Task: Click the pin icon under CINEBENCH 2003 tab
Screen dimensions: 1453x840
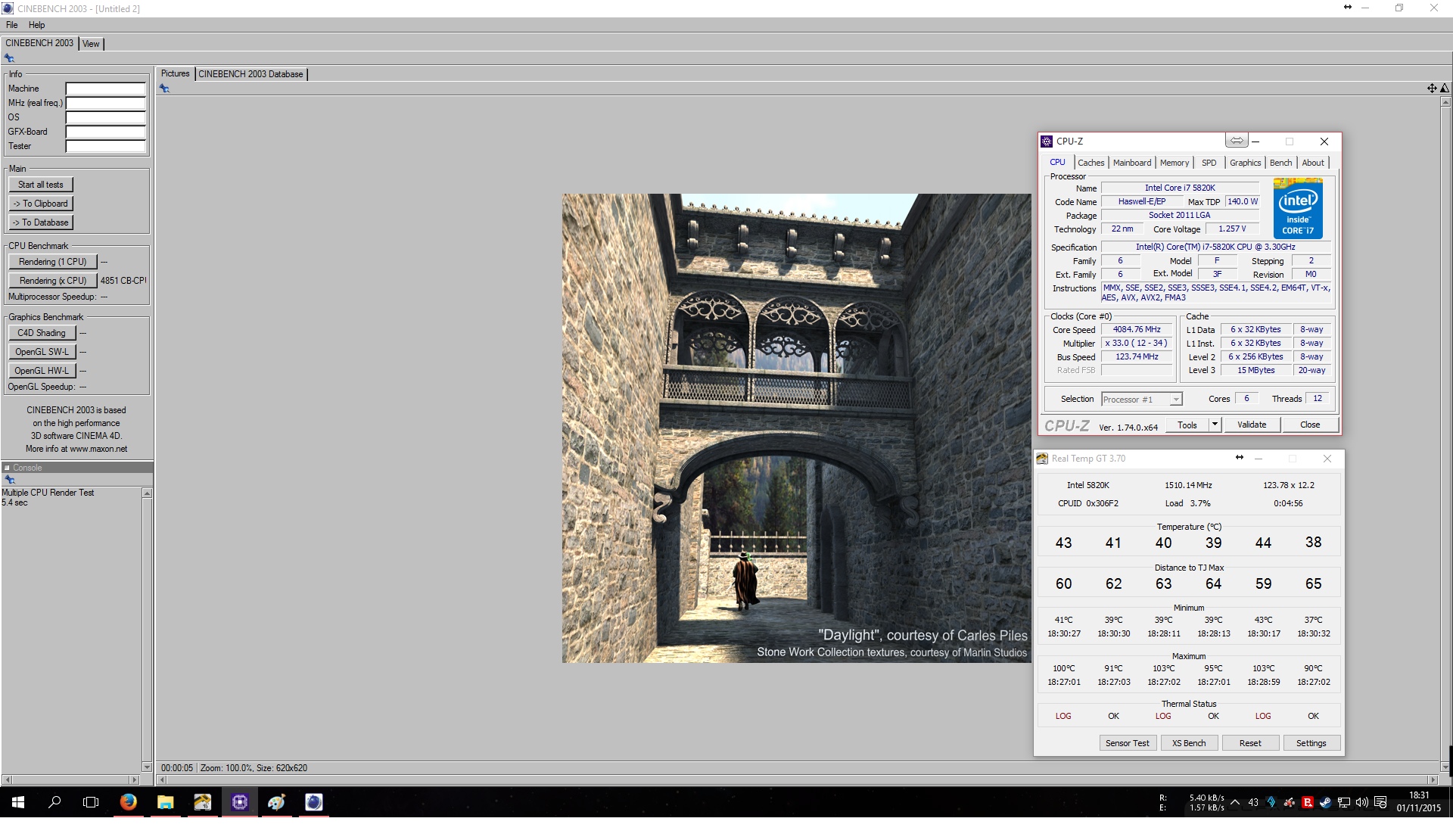Action: [9, 58]
